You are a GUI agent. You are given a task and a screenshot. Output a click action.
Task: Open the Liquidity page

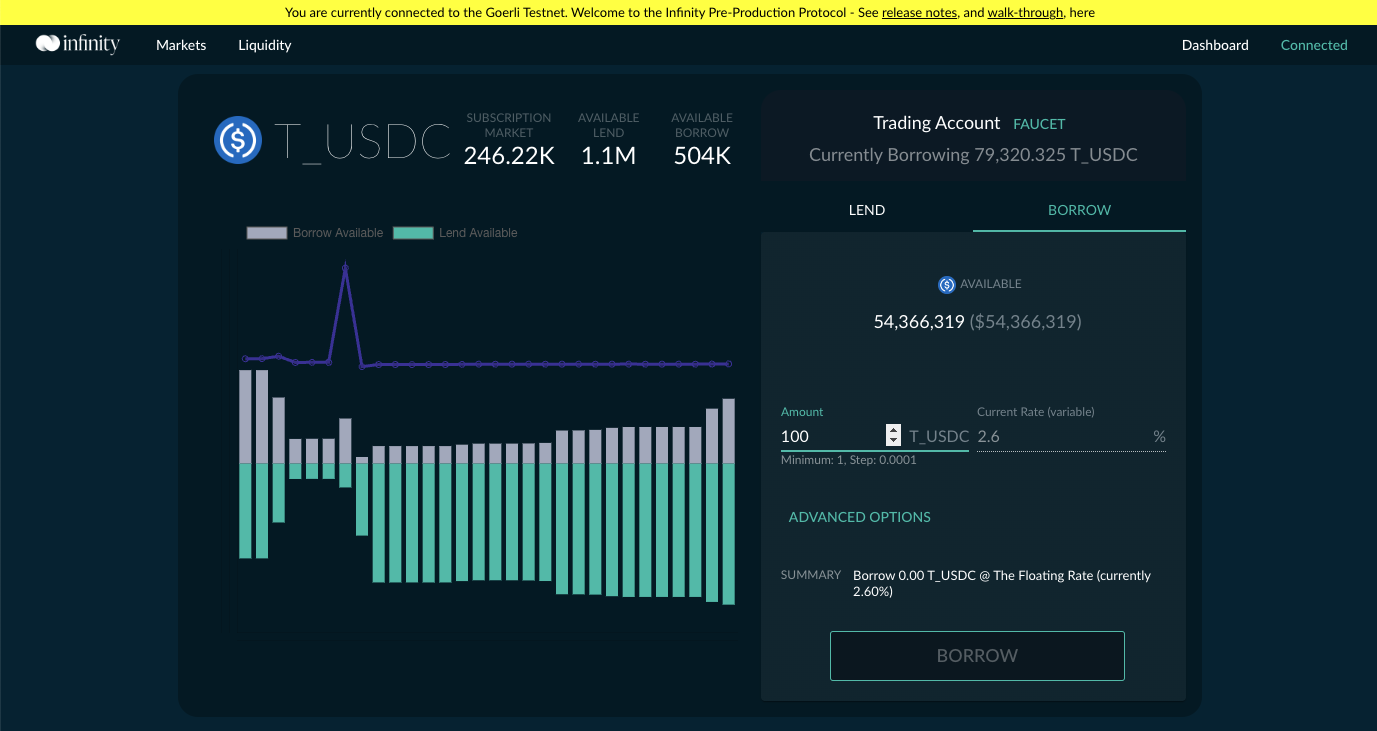265,45
